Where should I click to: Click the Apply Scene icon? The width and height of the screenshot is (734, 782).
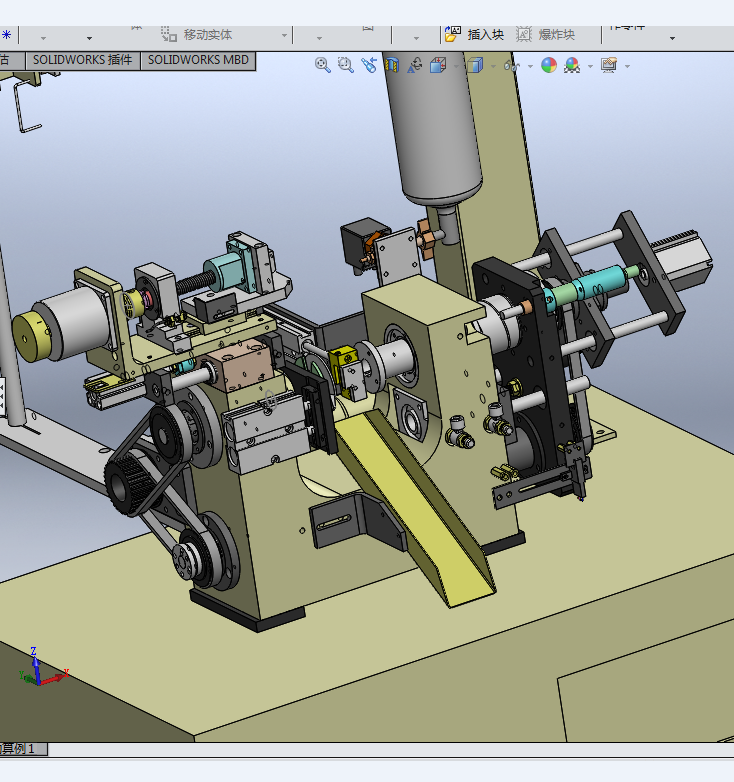tap(572, 65)
